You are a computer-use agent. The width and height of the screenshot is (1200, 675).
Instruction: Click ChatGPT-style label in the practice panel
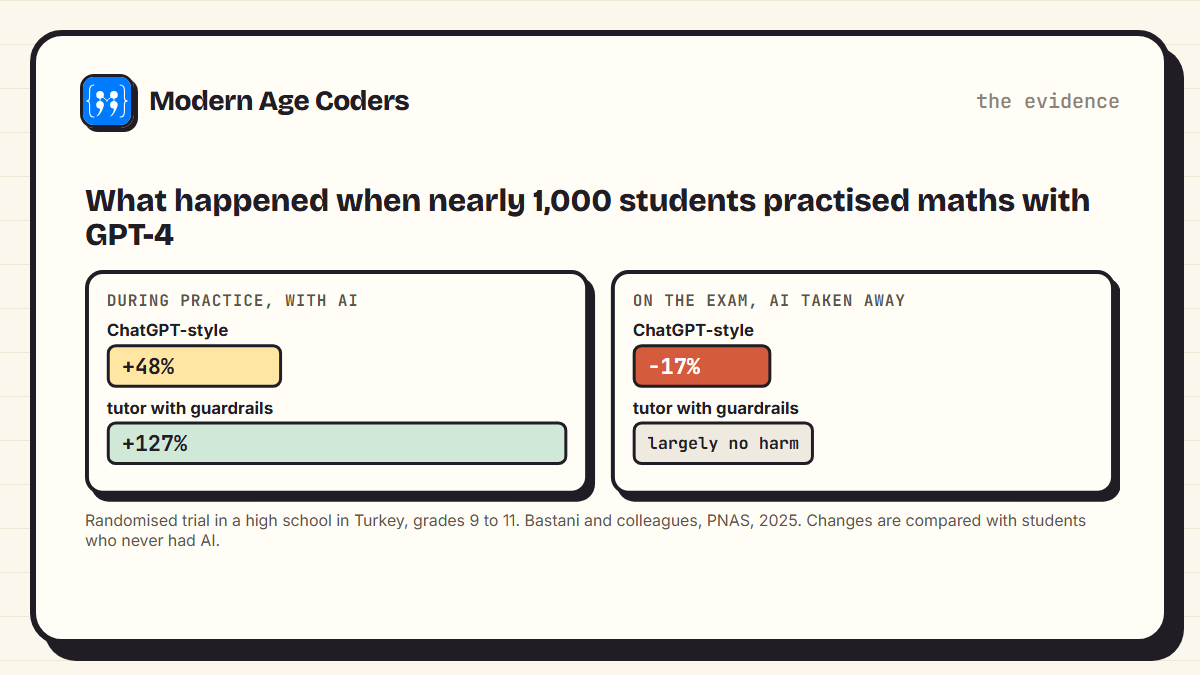click(x=168, y=330)
